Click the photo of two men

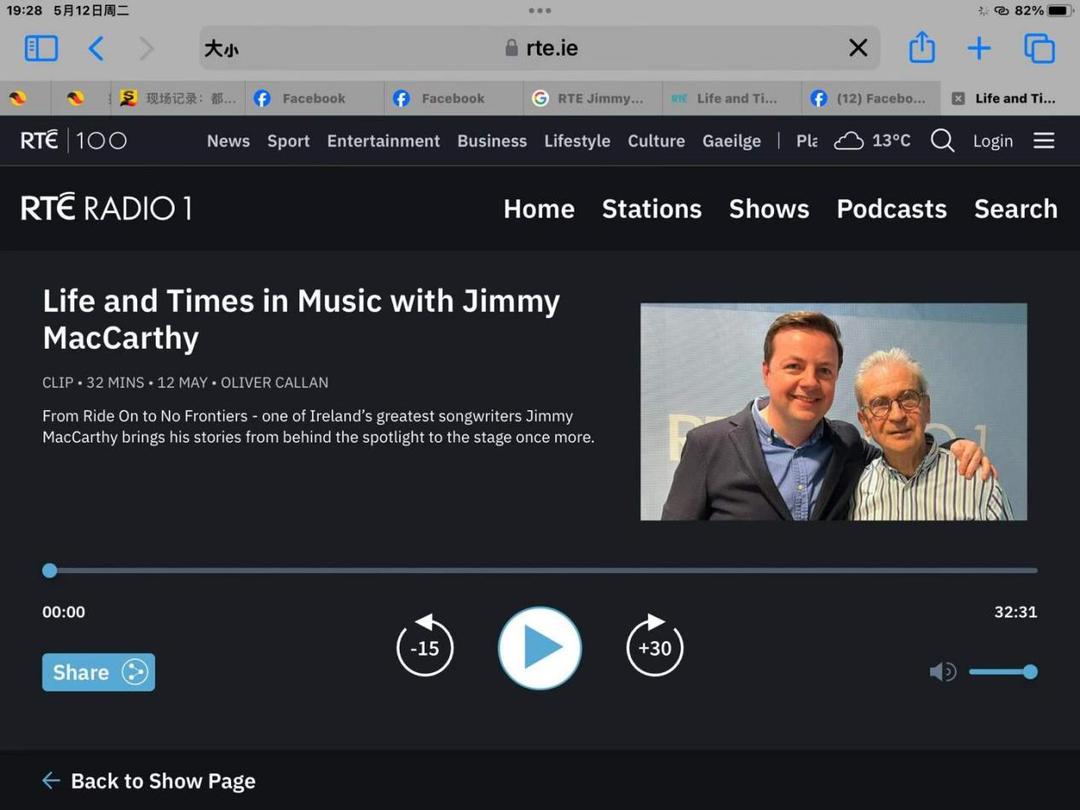click(833, 412)
